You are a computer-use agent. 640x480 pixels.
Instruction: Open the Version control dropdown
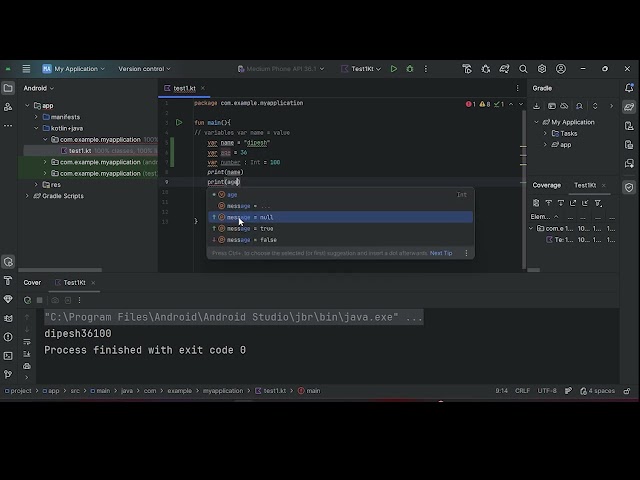coord(144,69)
